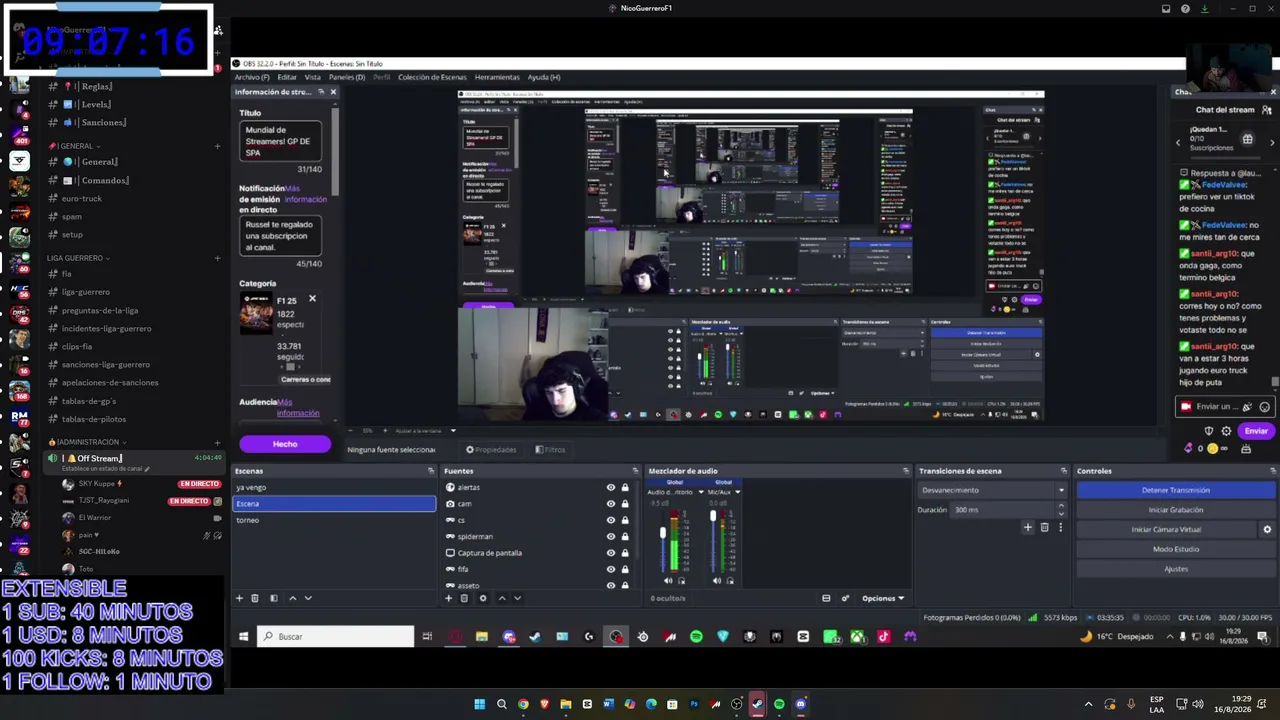Collapse the ADMINISTRACIÓN category in Discord
1280x720 pixels.
click(88, 442)
